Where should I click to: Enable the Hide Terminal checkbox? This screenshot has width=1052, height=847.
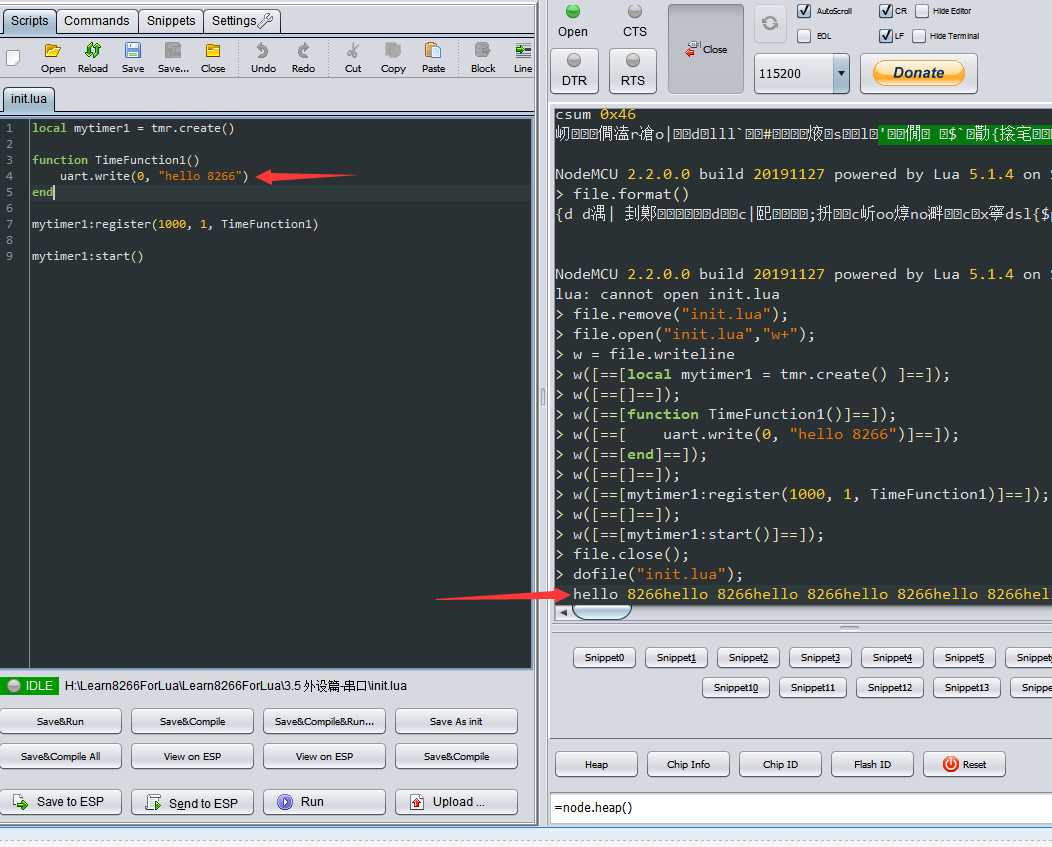click(x=919, y=36)
